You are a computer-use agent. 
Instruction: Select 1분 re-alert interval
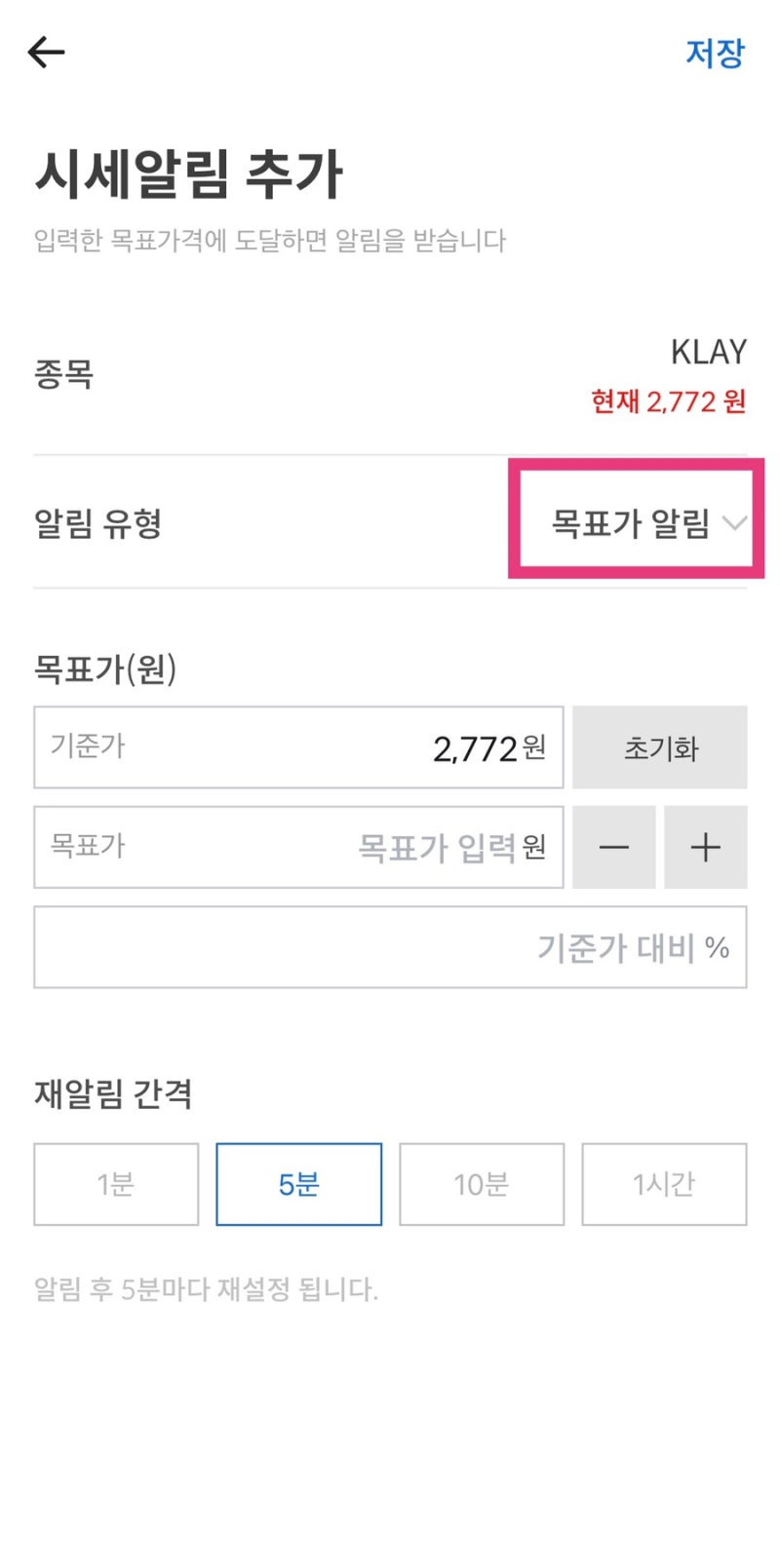115,1184
